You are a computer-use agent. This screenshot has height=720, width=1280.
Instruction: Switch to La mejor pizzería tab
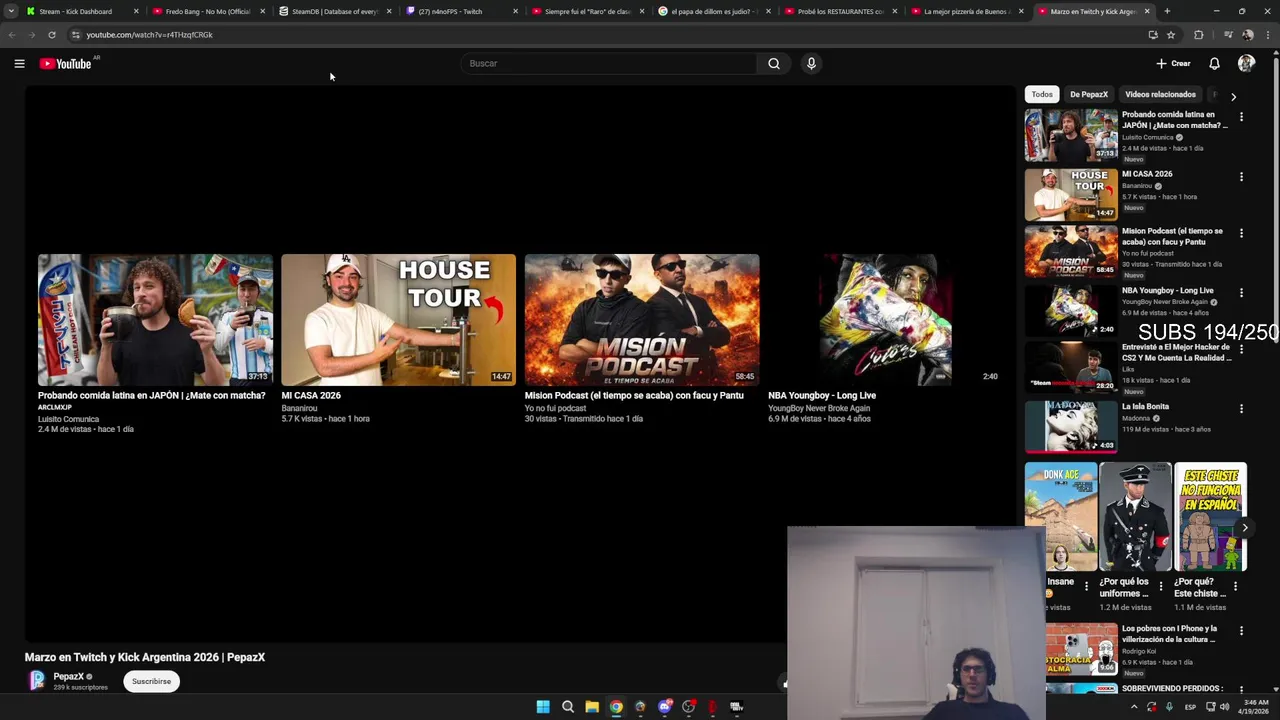coord(966,12)
